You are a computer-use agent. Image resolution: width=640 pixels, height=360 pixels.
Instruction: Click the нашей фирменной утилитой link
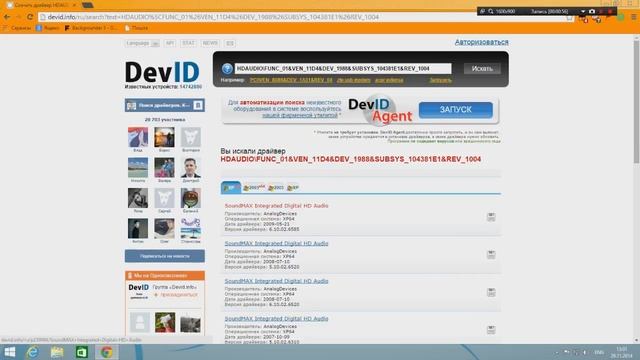click(x=300, y=116)
